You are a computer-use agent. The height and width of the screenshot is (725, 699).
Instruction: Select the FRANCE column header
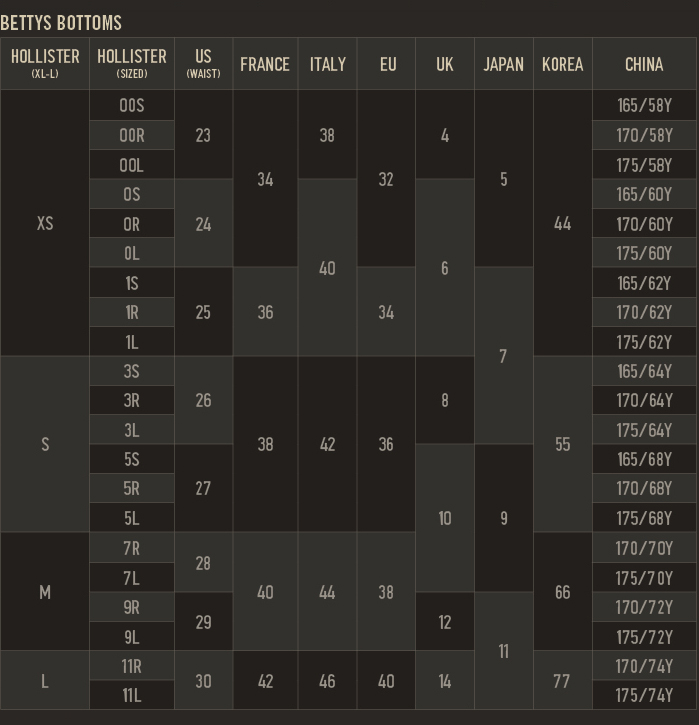(x=265, y=64)
